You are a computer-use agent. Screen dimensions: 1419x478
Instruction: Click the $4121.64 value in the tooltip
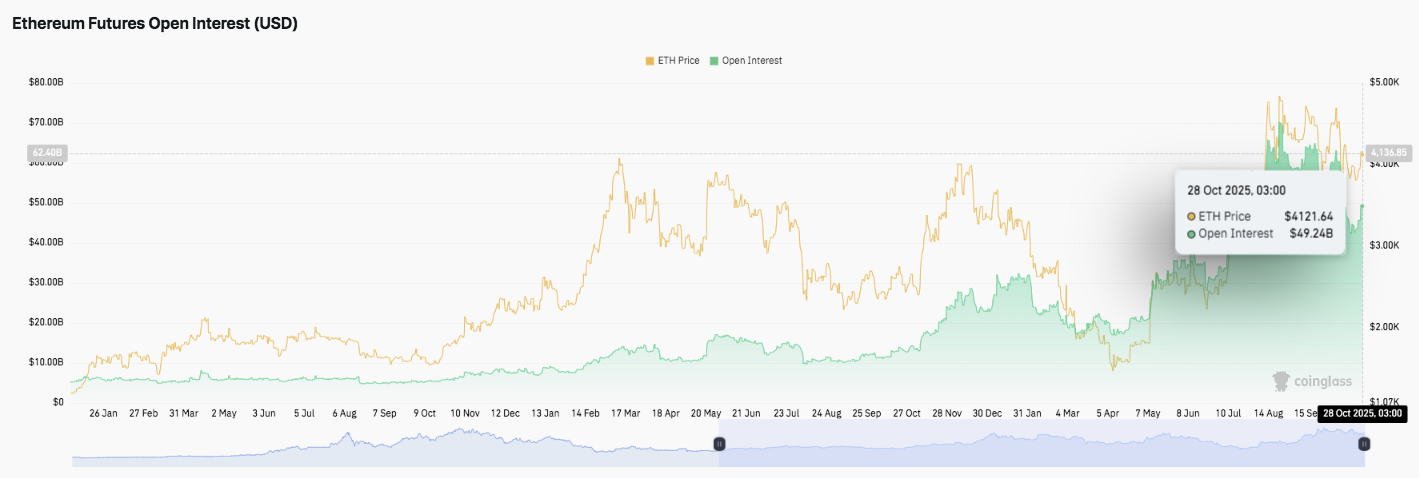point(1309,216)
